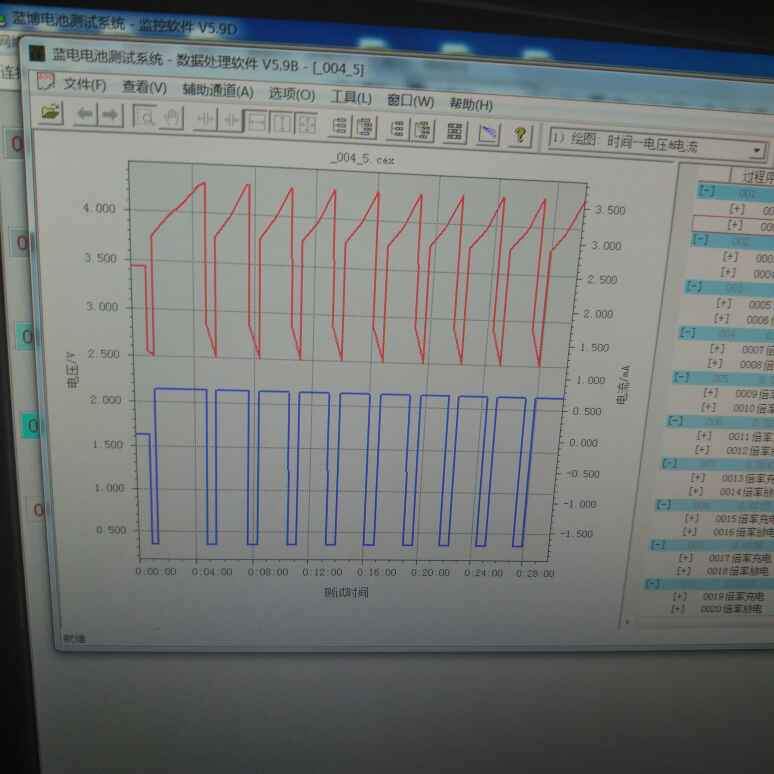774x774 pixels.
Task: Click the horizontal-split layout icon
Action: 256,122
